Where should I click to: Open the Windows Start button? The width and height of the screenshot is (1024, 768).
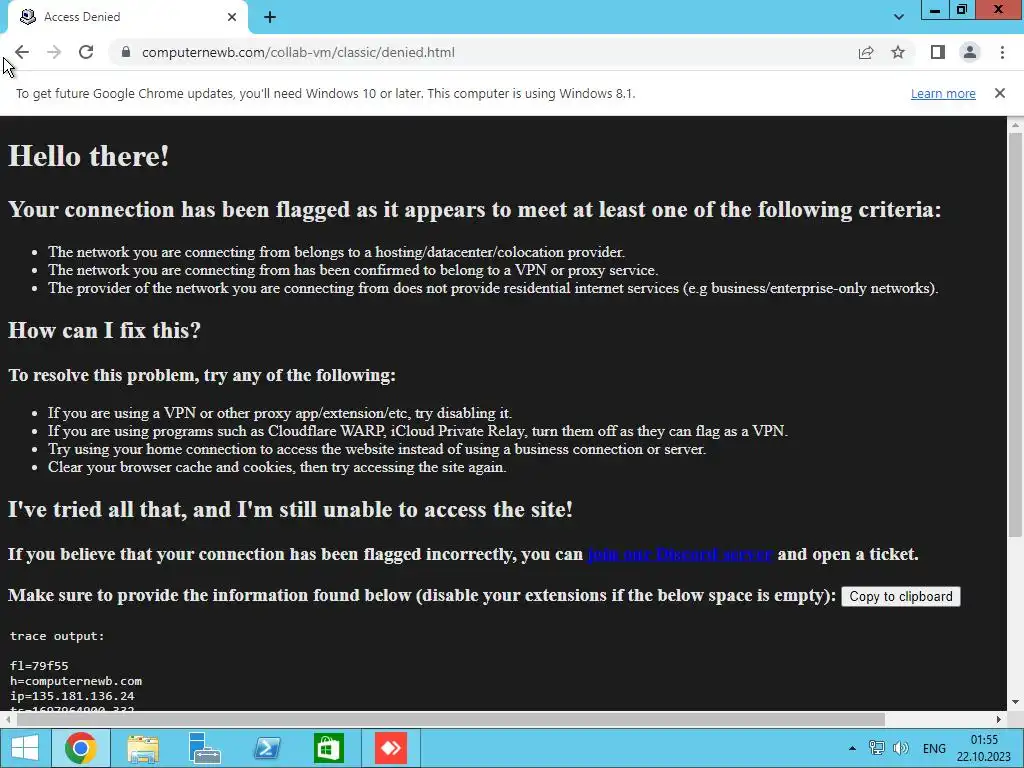coord(25,748)
